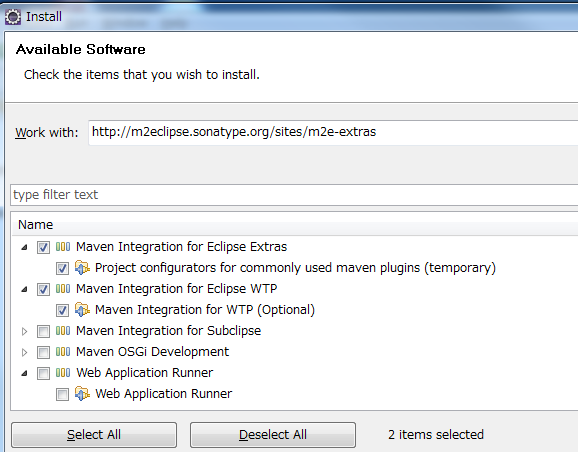The width and height of the screenshot is (578, 452).
Task: Uncheck Maven Integration for WTP (Optional) checkbox
Action: (62, 310)
